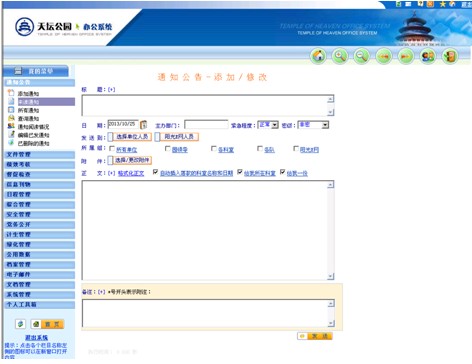Screen dimensions: 472x364
Task: Click the zoom in magnifier icon
Action: [340, 56]
